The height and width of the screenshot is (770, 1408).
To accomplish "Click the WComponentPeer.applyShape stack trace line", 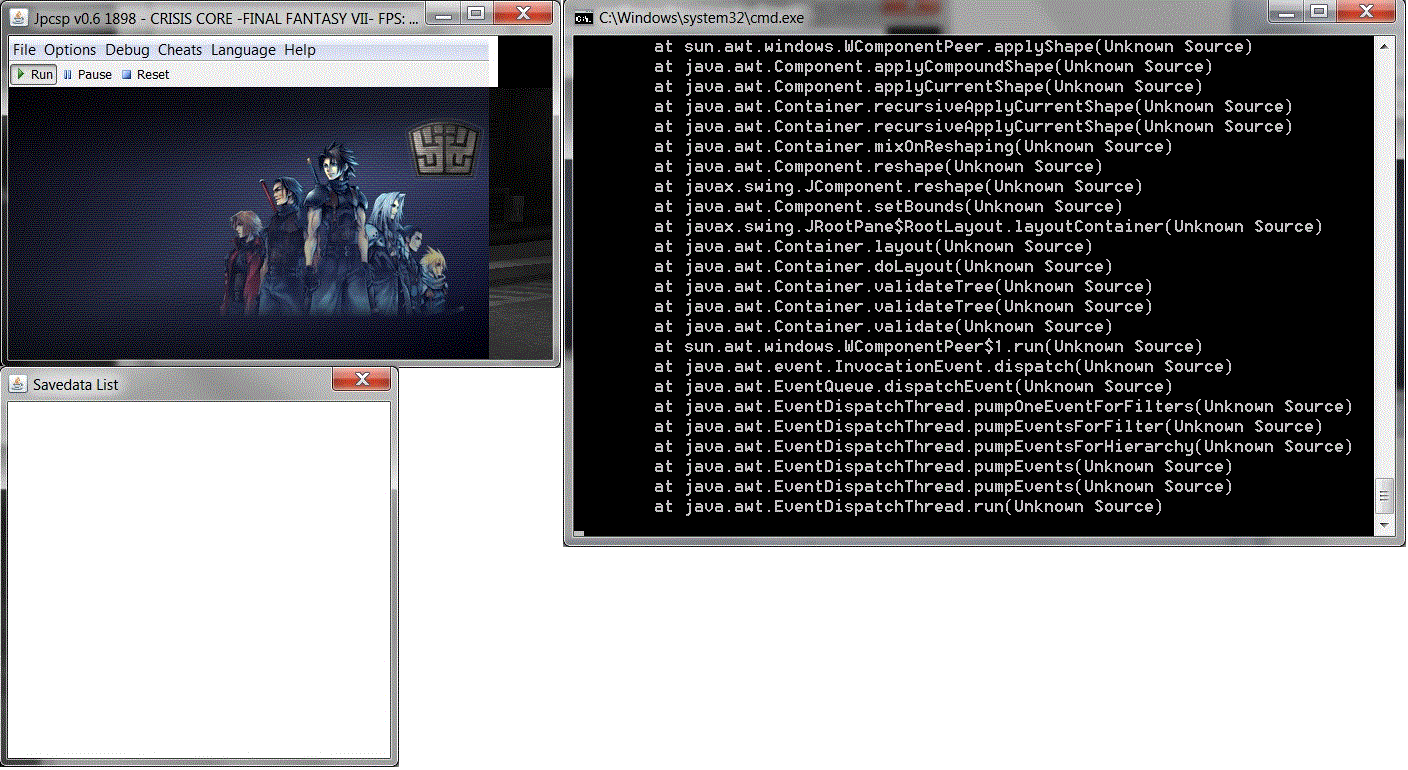I will (x=953, y=47).
